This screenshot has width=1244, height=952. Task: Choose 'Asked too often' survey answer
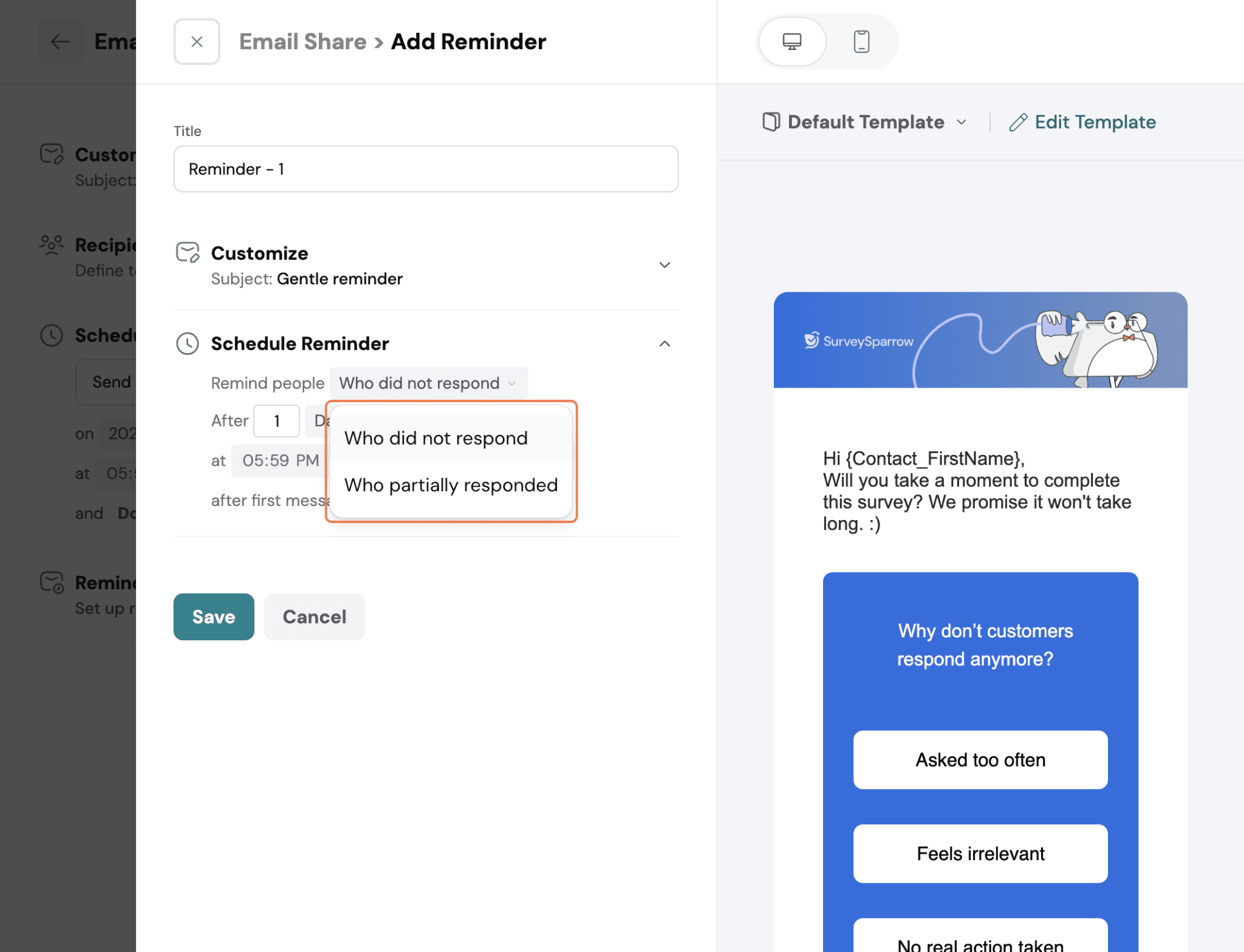point(980,760)
